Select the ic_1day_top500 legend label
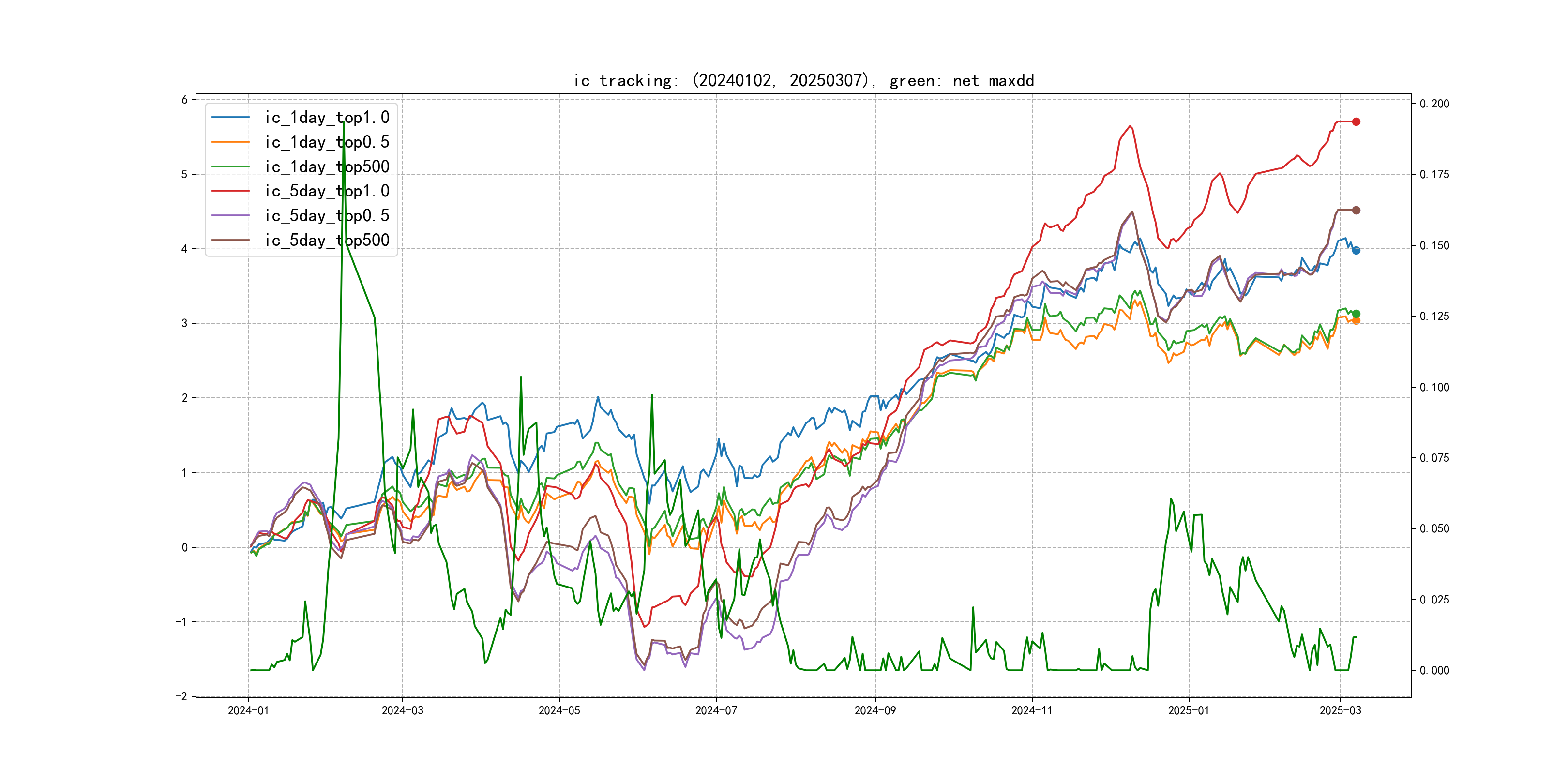The height and width of the screenshot is (784, 1568). (327, 167)
